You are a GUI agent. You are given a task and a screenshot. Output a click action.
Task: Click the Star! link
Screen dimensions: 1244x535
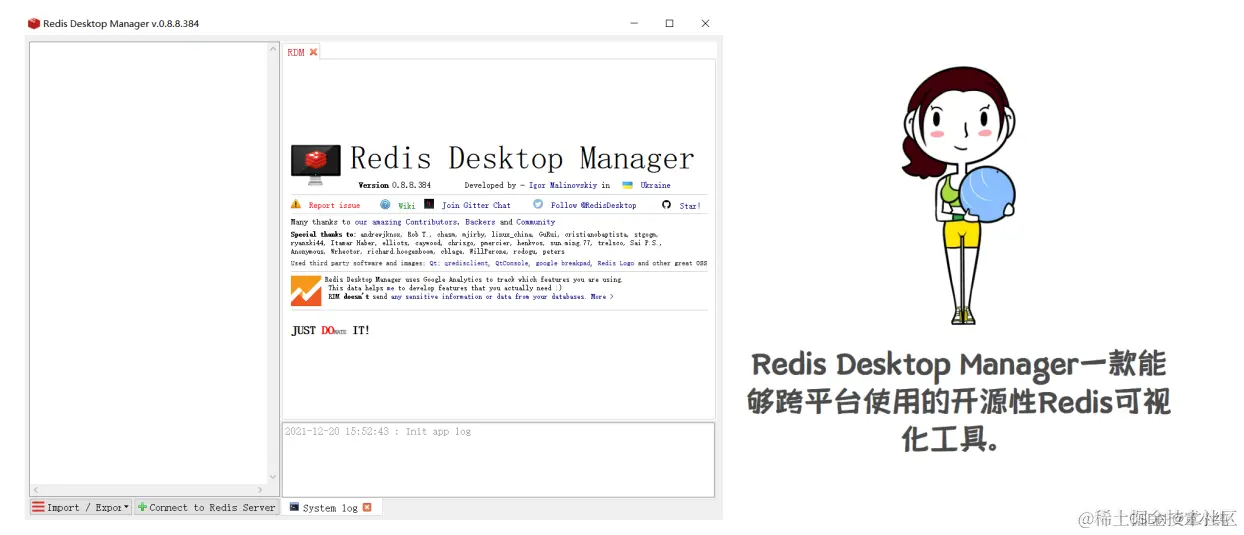click(690, 205)
